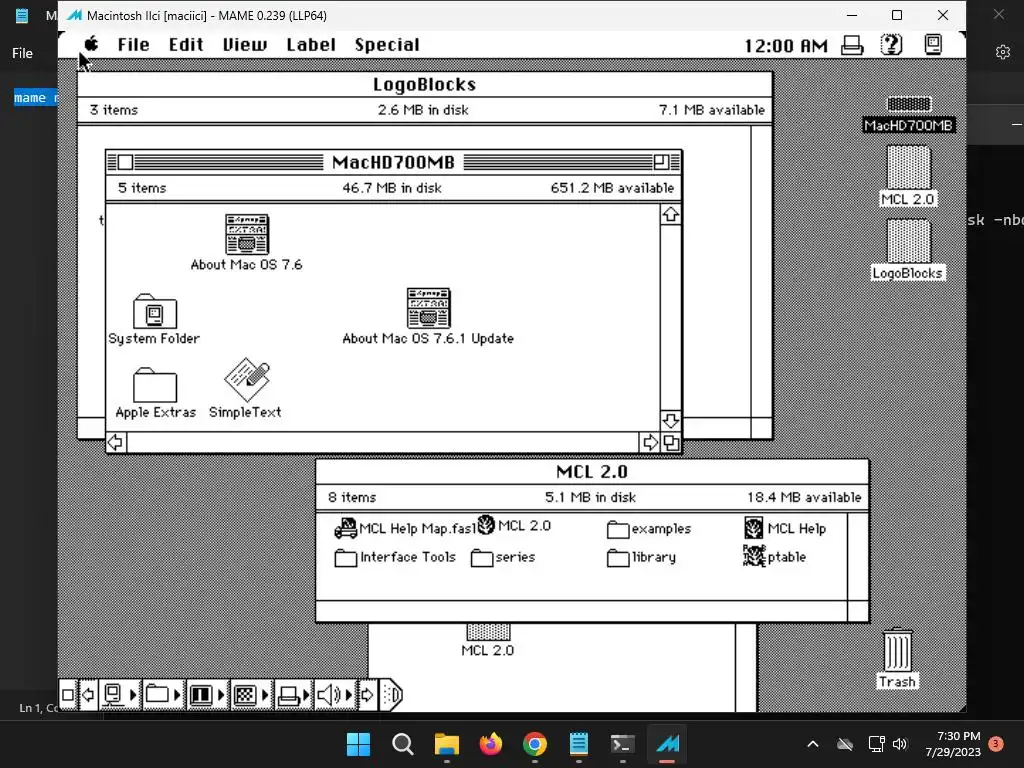
Task: Open monitor color depth Control Strip module
Action: click(206, 695)
